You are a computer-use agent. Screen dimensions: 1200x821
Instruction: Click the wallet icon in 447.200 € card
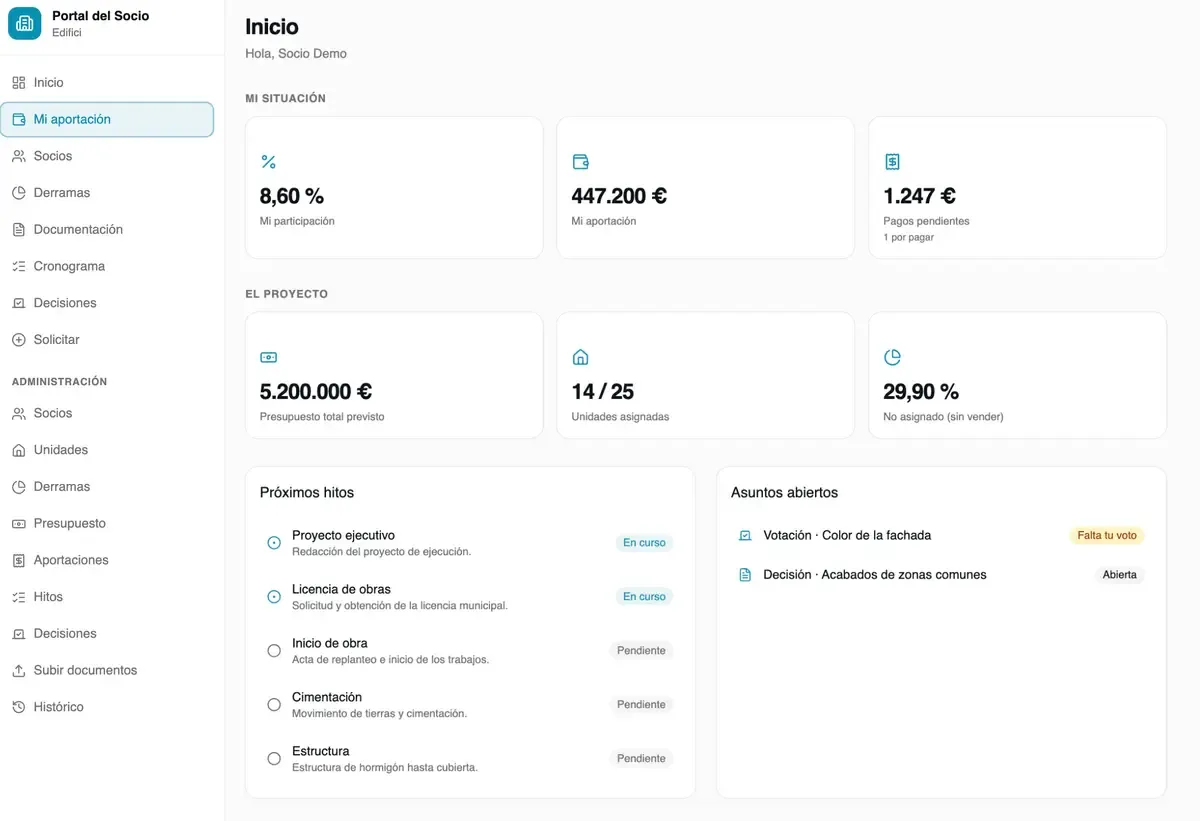click(580, 162)
